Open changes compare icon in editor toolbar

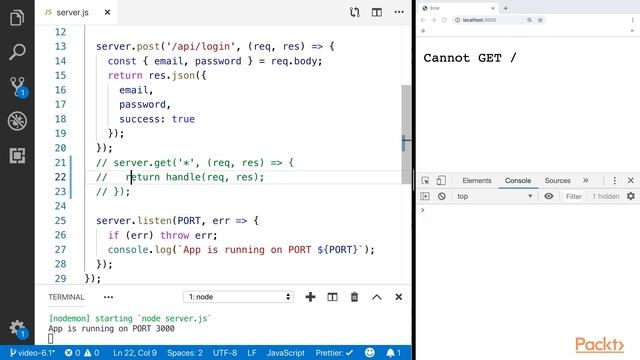pyautogui.click(x=354, y=12)
